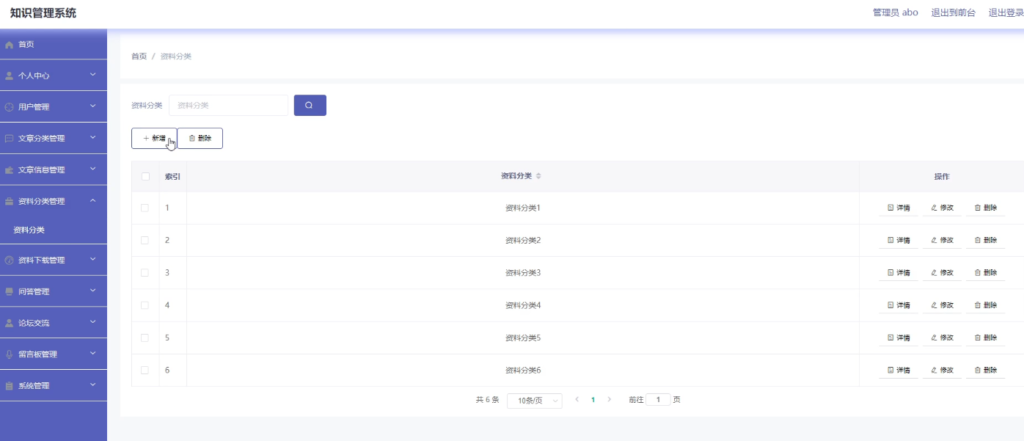The image size is (1024, 441).
Task: Click sort arrows in 资料分类 column header
Action: (x=539, y=176)
